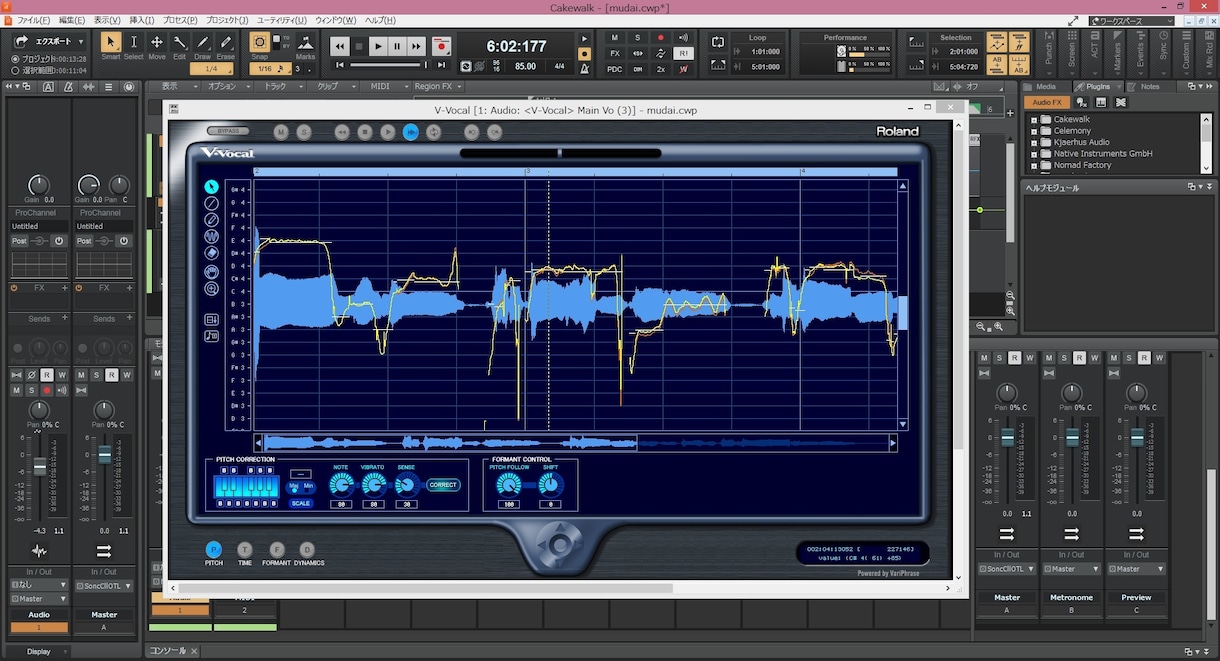Switch to DYNAMICS edit mode

click(x=308, y=550)
